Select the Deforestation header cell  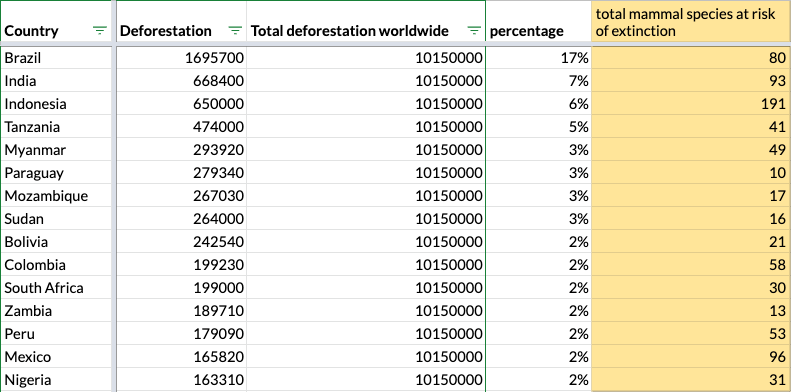[x=182, y=21]
